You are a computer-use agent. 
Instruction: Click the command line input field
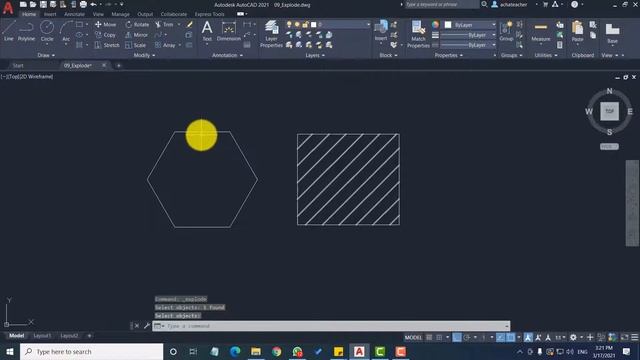click(x=331, y=326)
